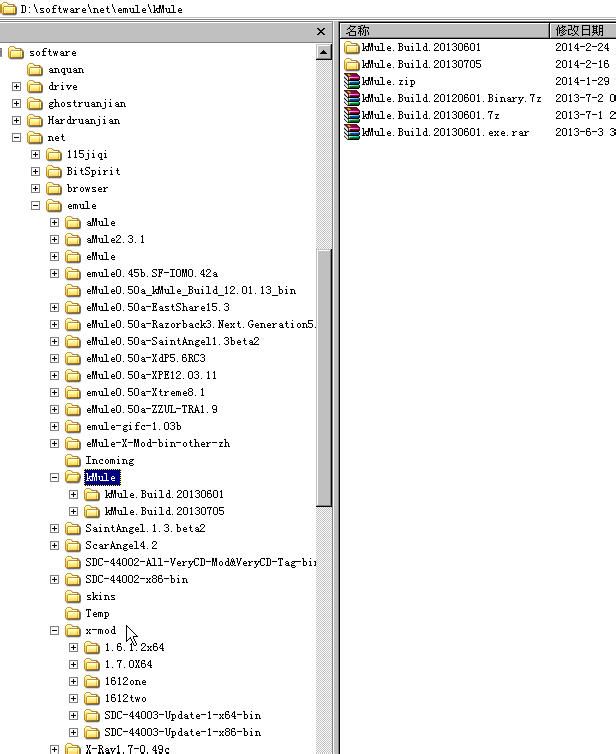Click the 115jiqi folder icon

(x=54, y=154)
